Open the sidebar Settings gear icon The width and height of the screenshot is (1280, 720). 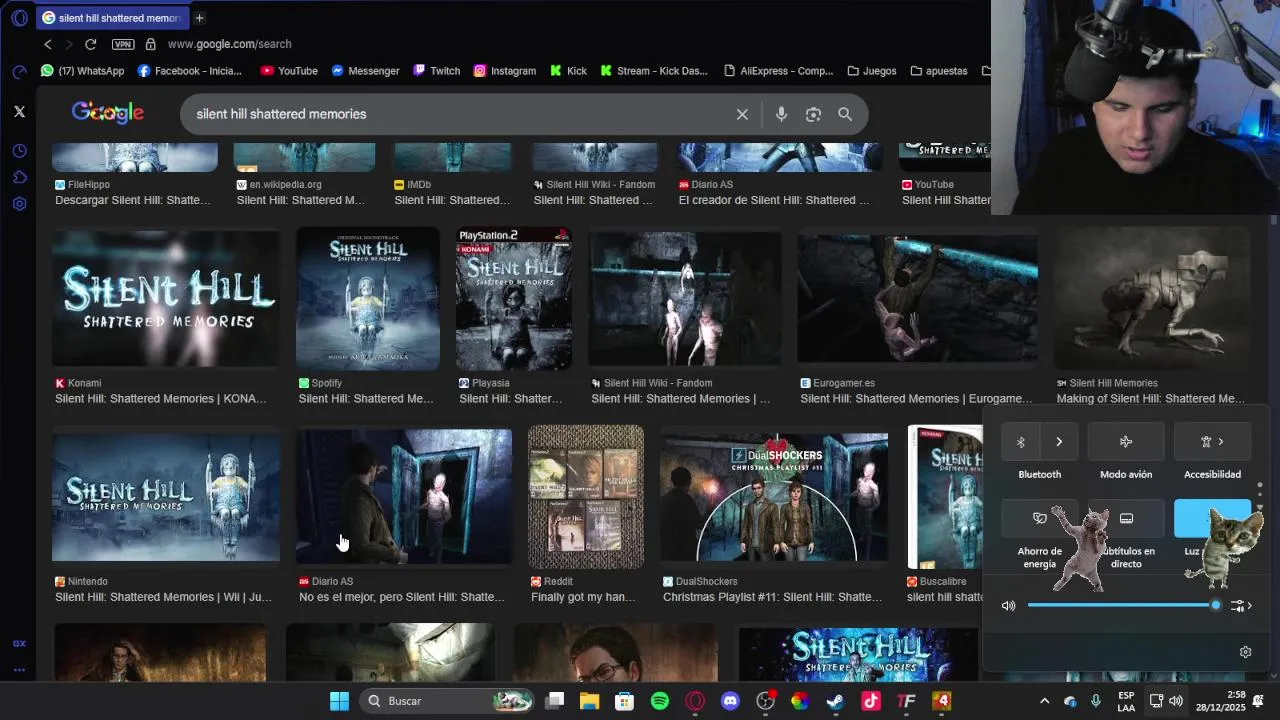(x=19, y=203)
